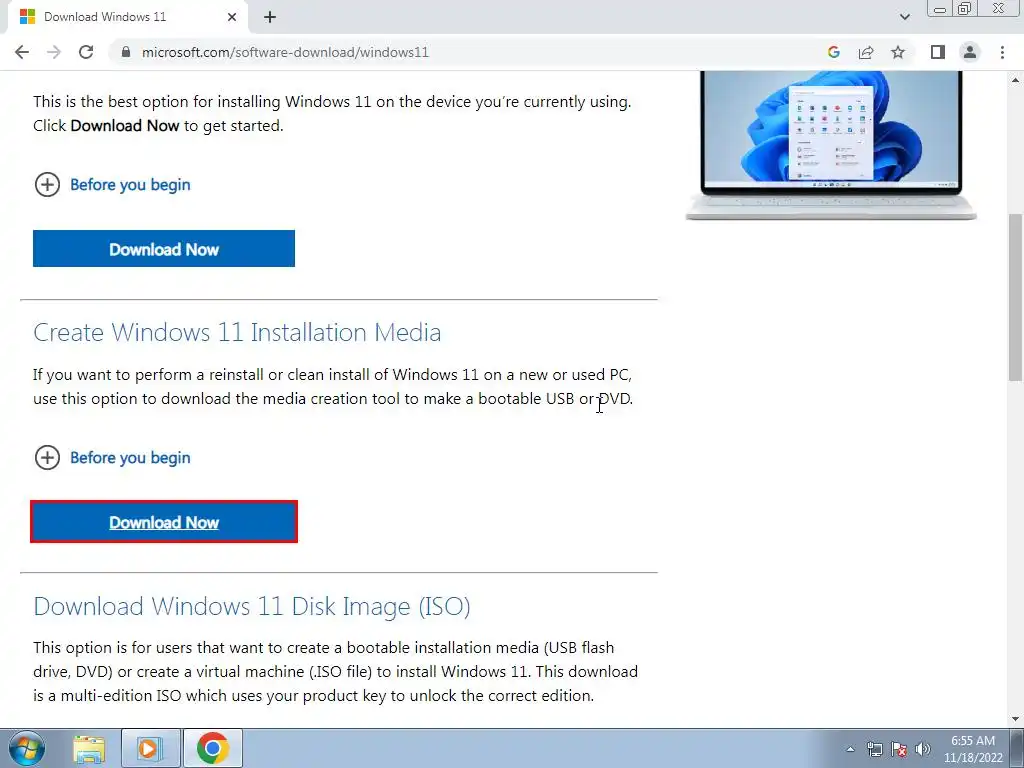Open the Google search icon in address bar

coord(833,52)
